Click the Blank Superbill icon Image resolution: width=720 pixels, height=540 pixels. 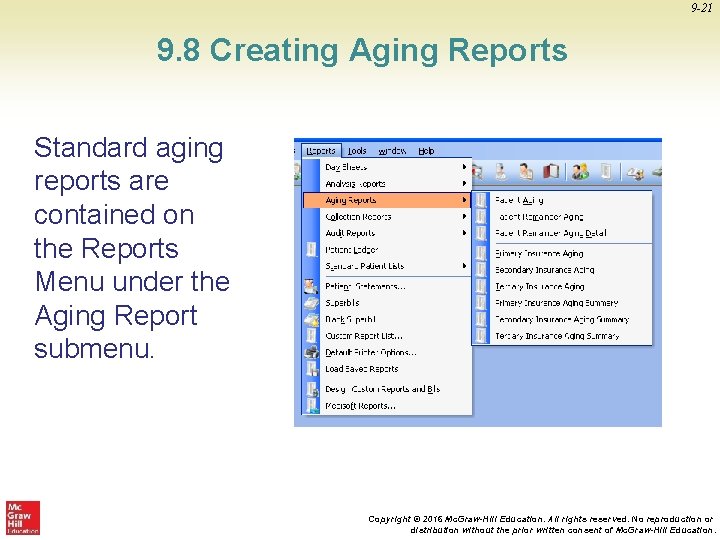[311, 319]
